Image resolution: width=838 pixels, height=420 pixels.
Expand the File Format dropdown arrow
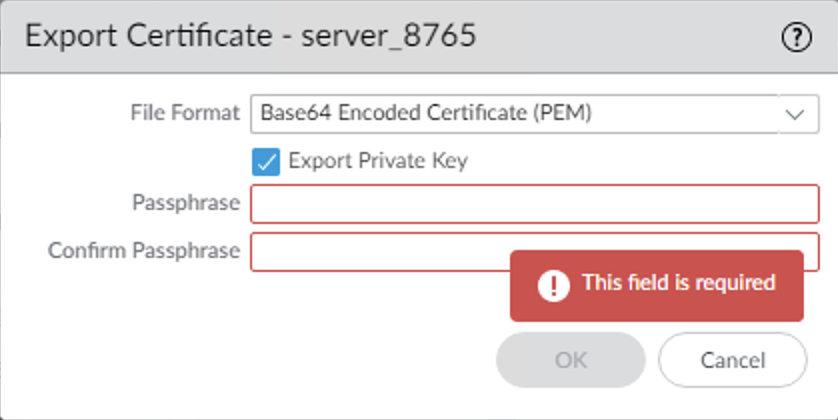[x=795, y=114]
